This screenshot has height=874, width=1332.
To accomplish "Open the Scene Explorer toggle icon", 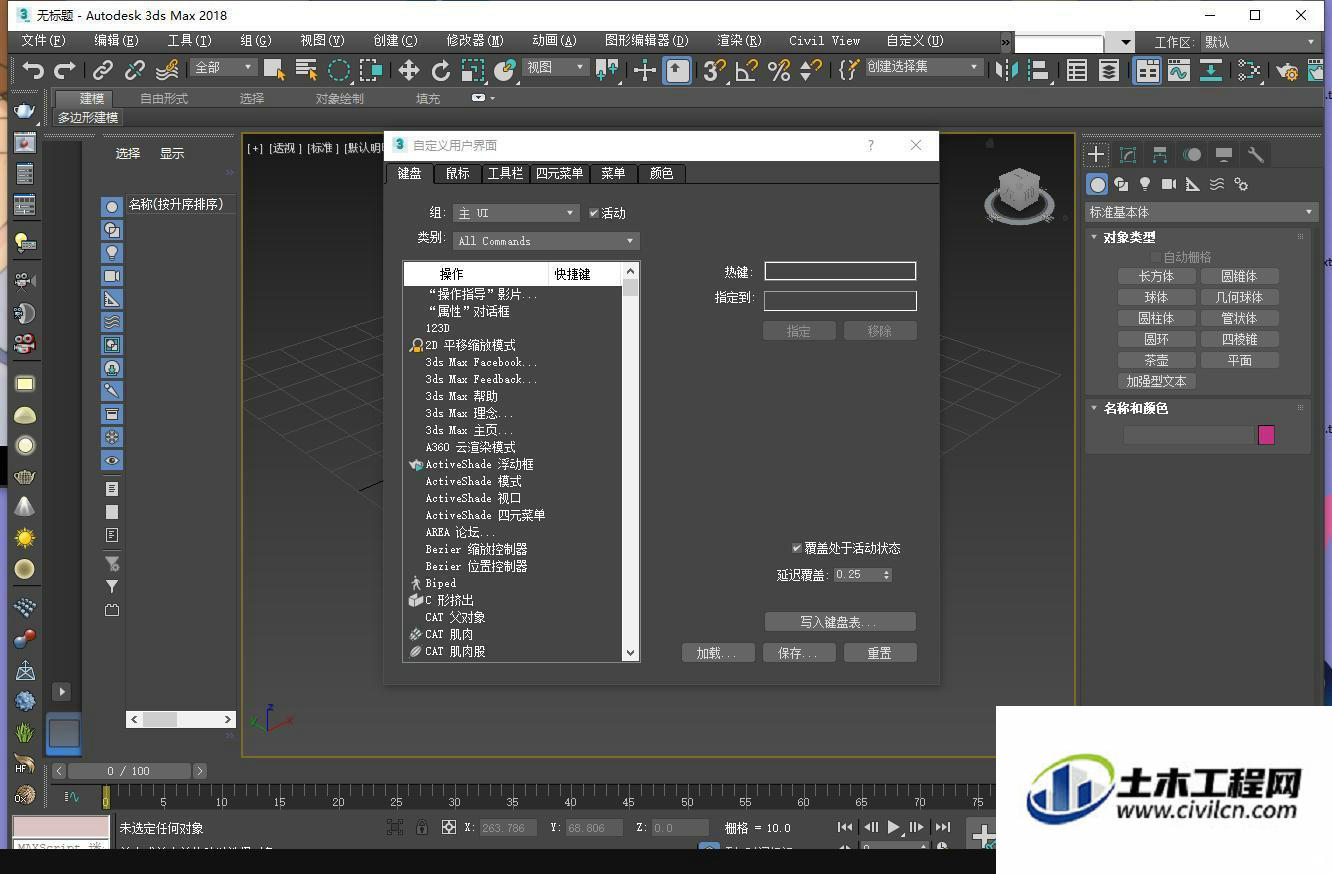I will (x=1077, y=70).
